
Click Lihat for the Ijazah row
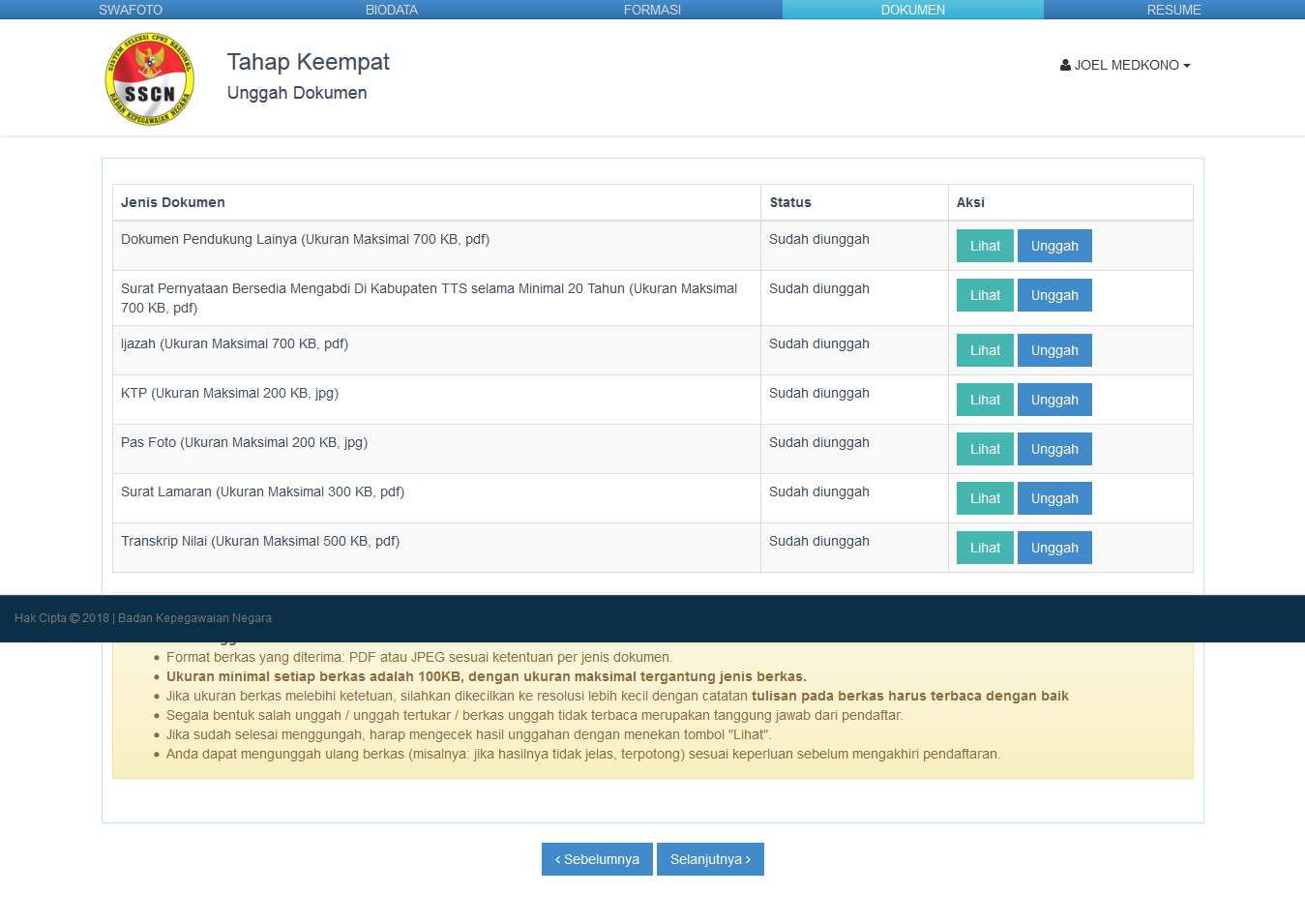985,350
